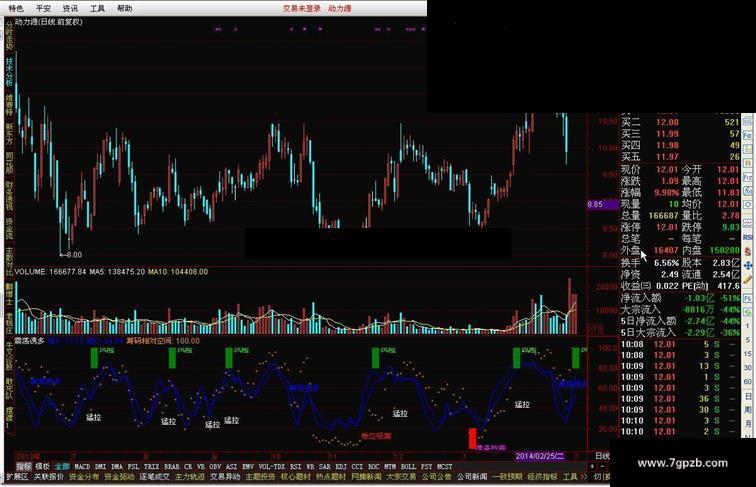Select the 技术分析 vertical sidebar tab
This screenshot has height=487, width=756.
coord(9,72)
